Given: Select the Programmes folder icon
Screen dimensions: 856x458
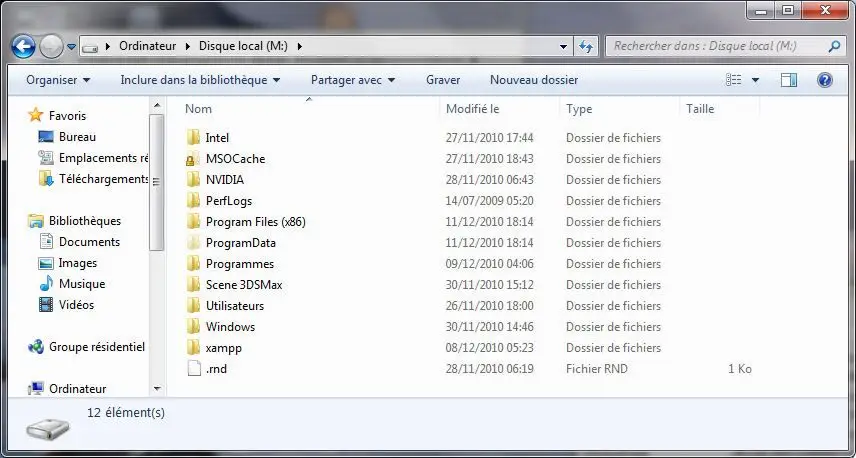Looking at the screenshot, I should pos(193,264).
